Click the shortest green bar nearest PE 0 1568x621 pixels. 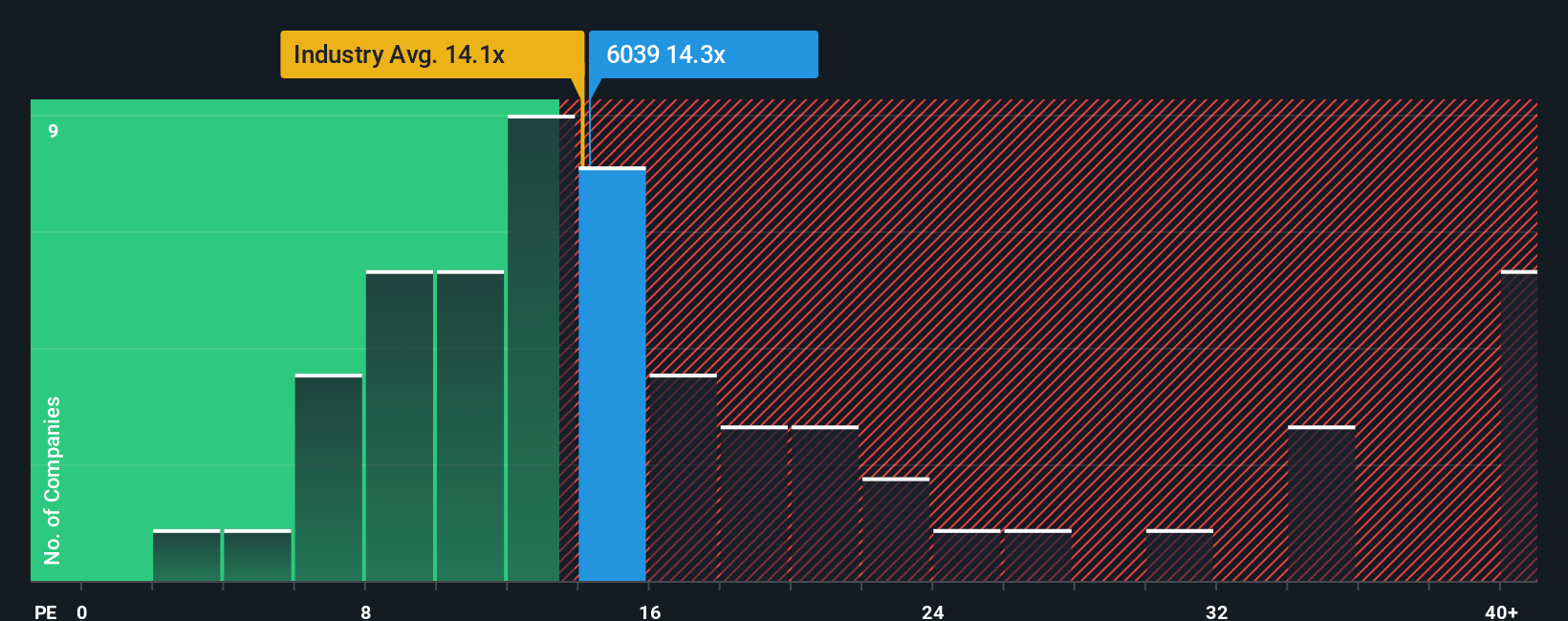tap(186, 555)
